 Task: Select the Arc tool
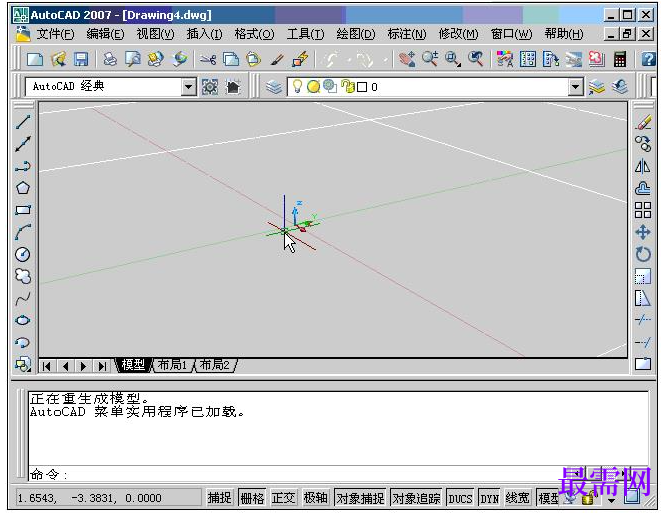click(x=23, y=232)
